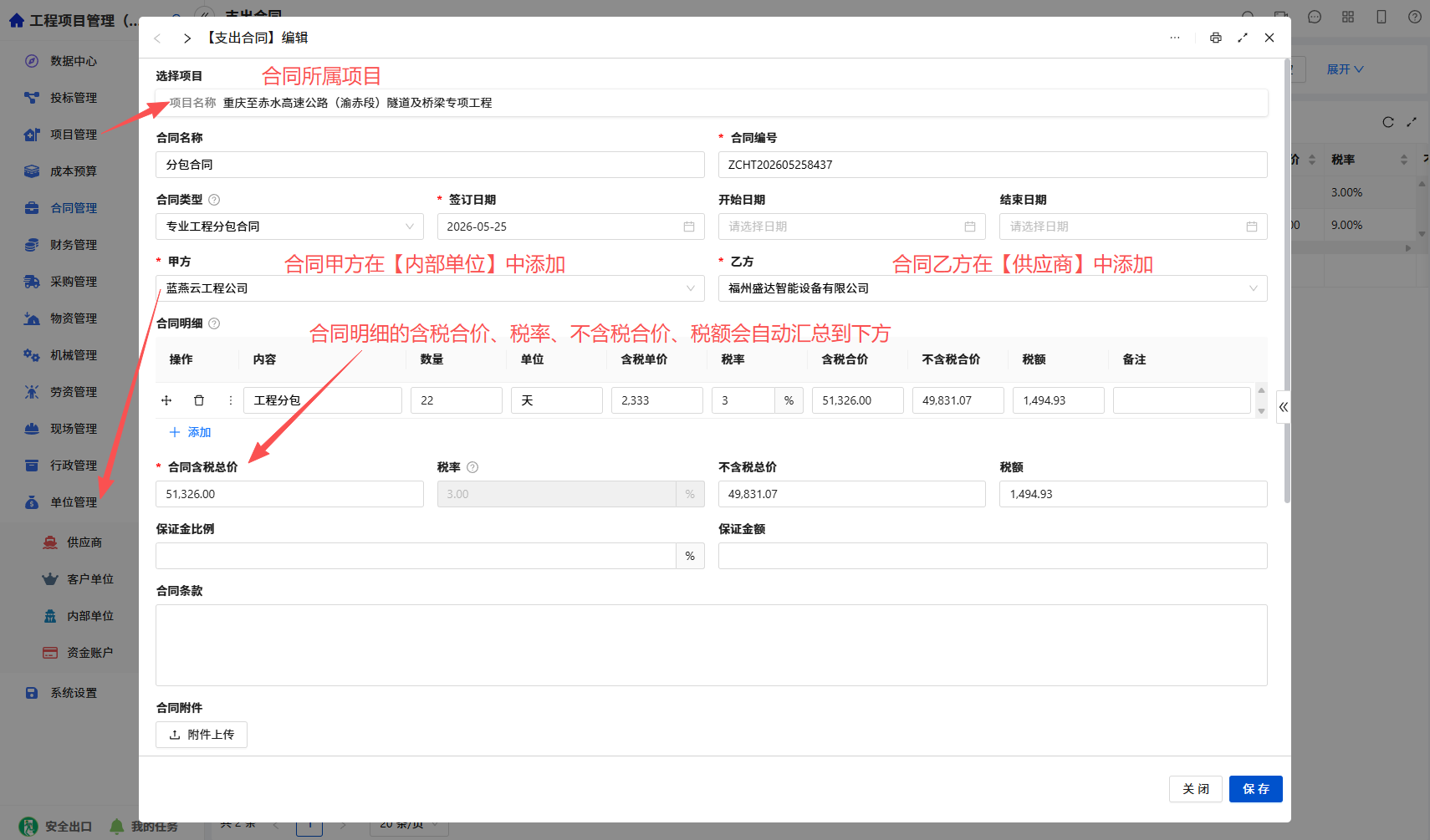1430x840 pixels.
Task: Click the print icon in dialog header
Action: [1215, 38]
